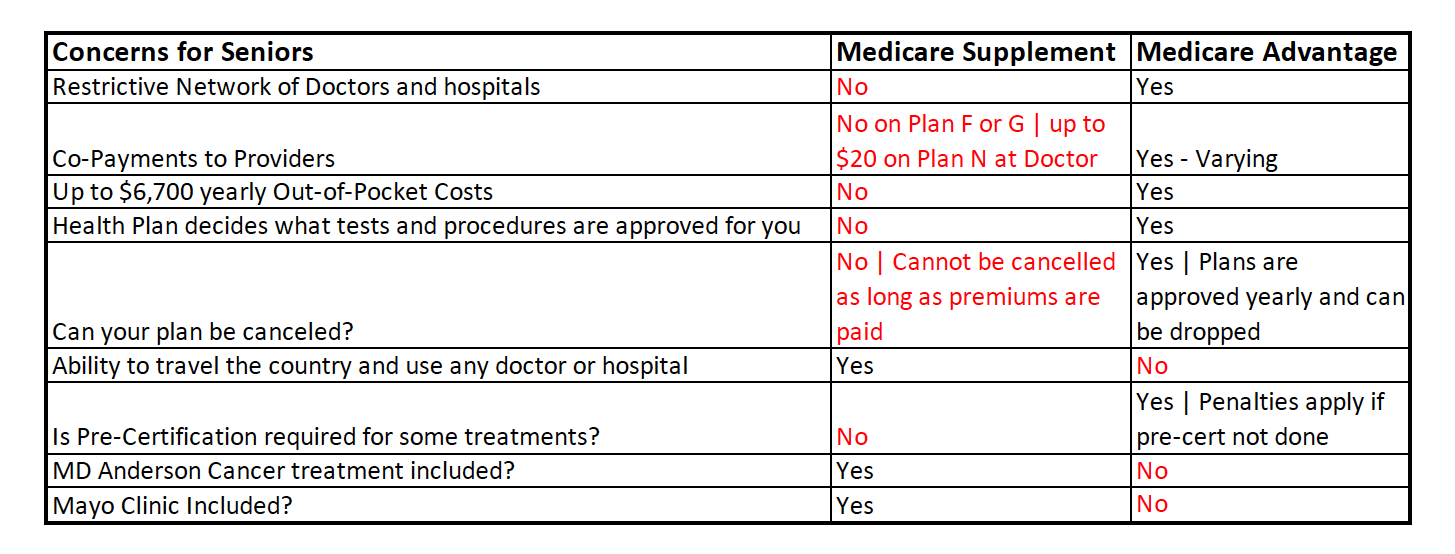Select the Ability to travel the country cell

(439, 365)
